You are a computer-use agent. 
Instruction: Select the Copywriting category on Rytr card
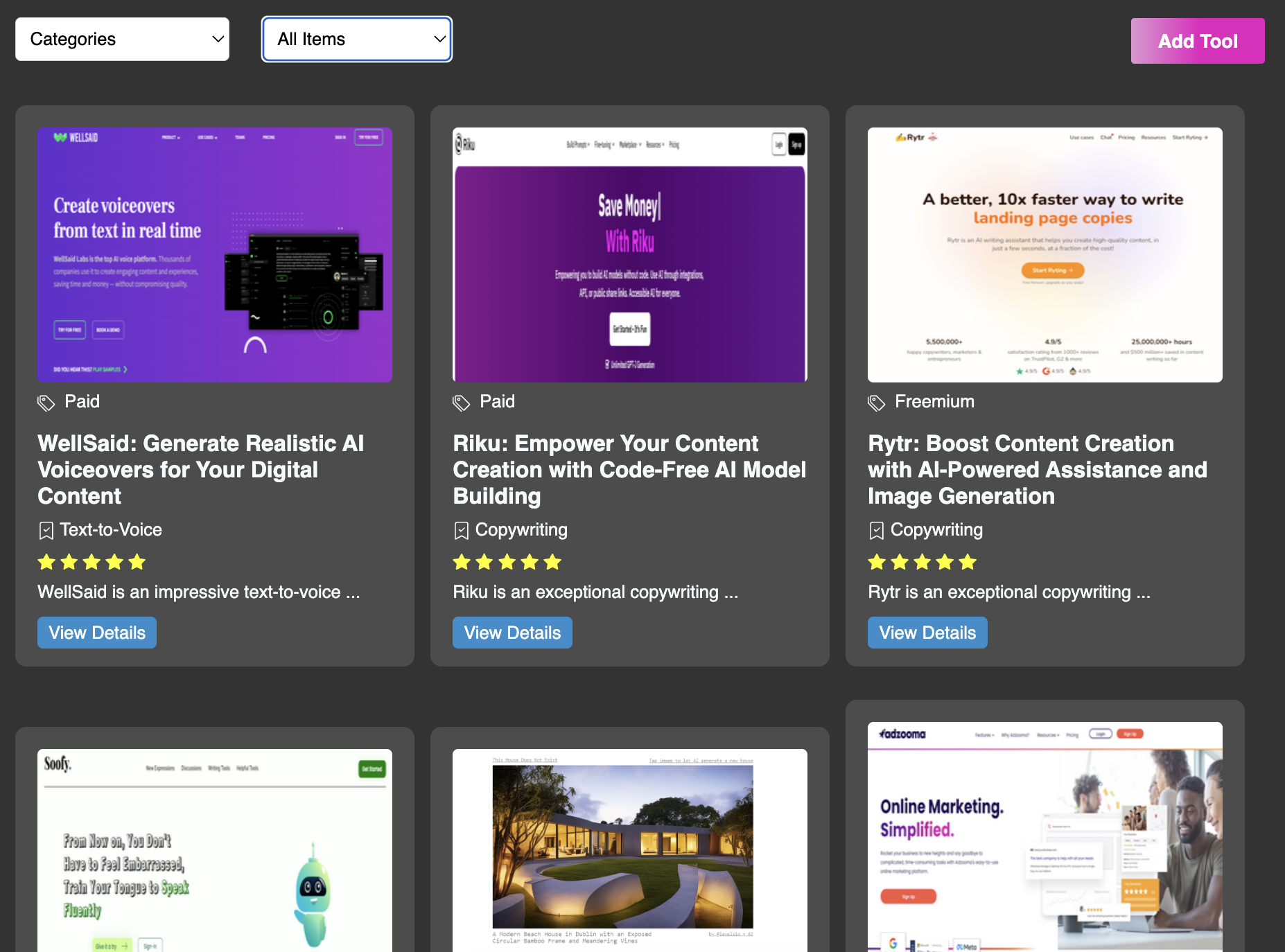(x=936, y=530)
